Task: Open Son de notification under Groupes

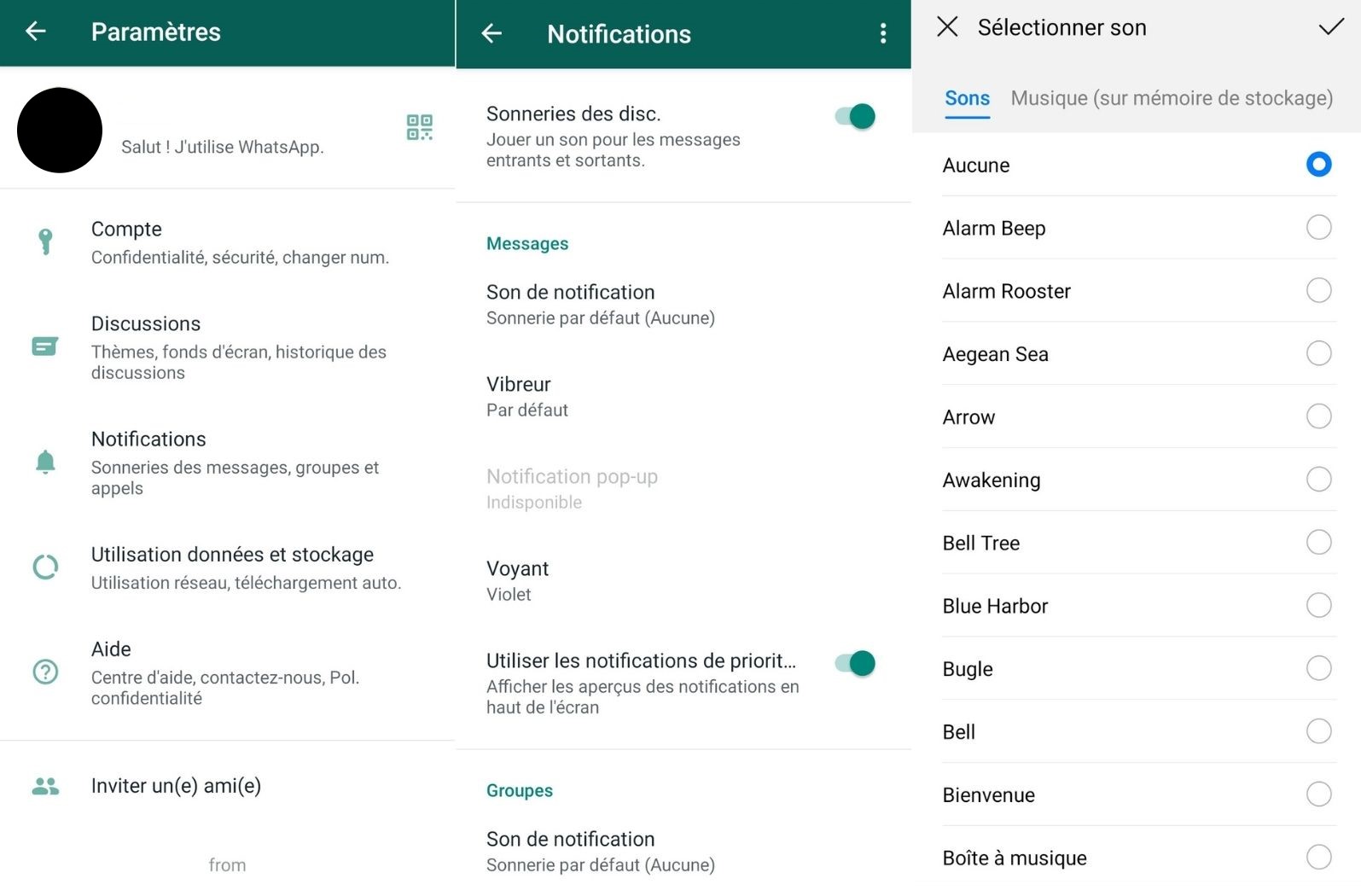Action: pyautogui.click(x=683, y=852)
